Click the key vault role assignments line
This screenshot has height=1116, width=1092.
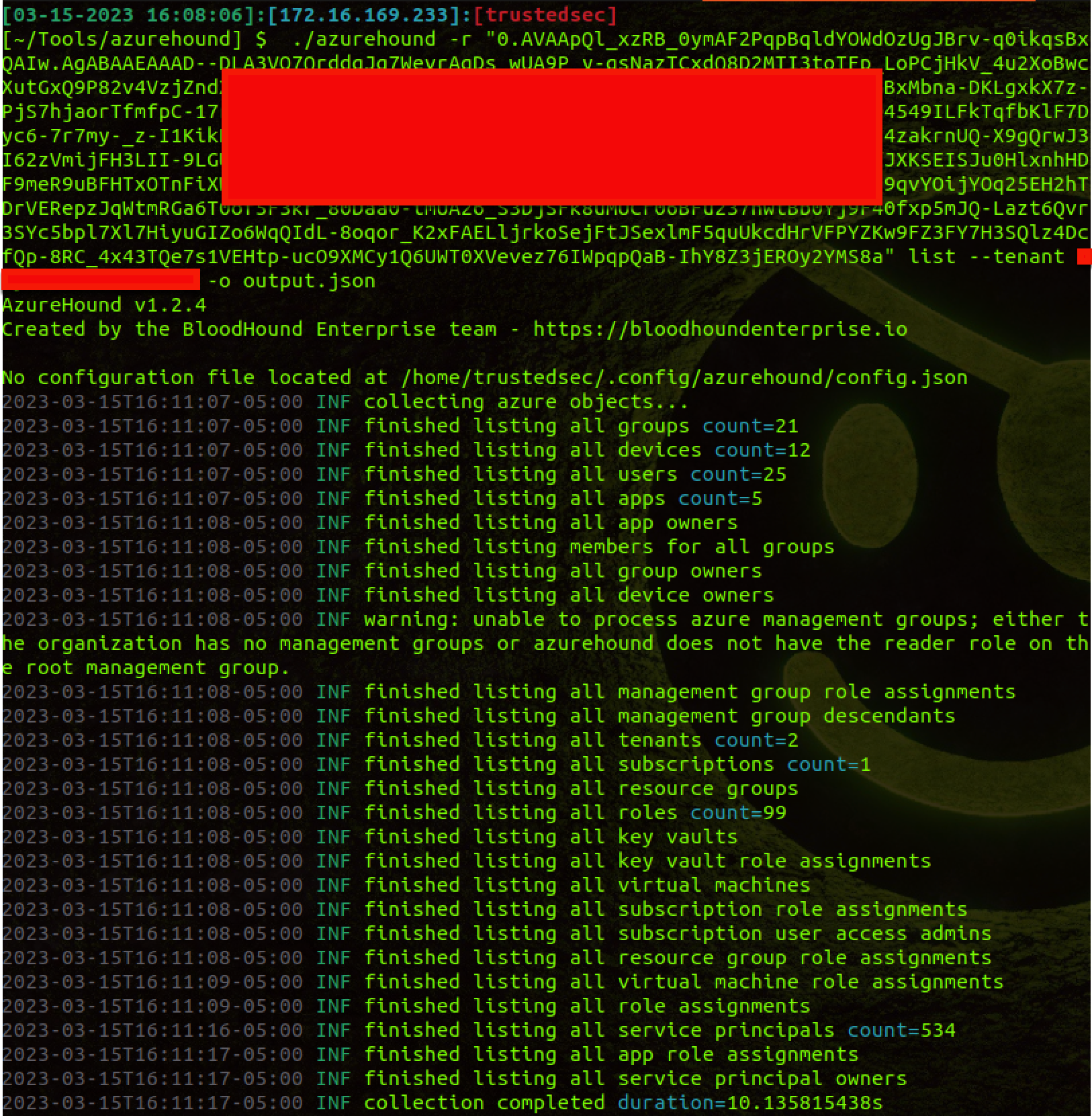tap(647, 861)
